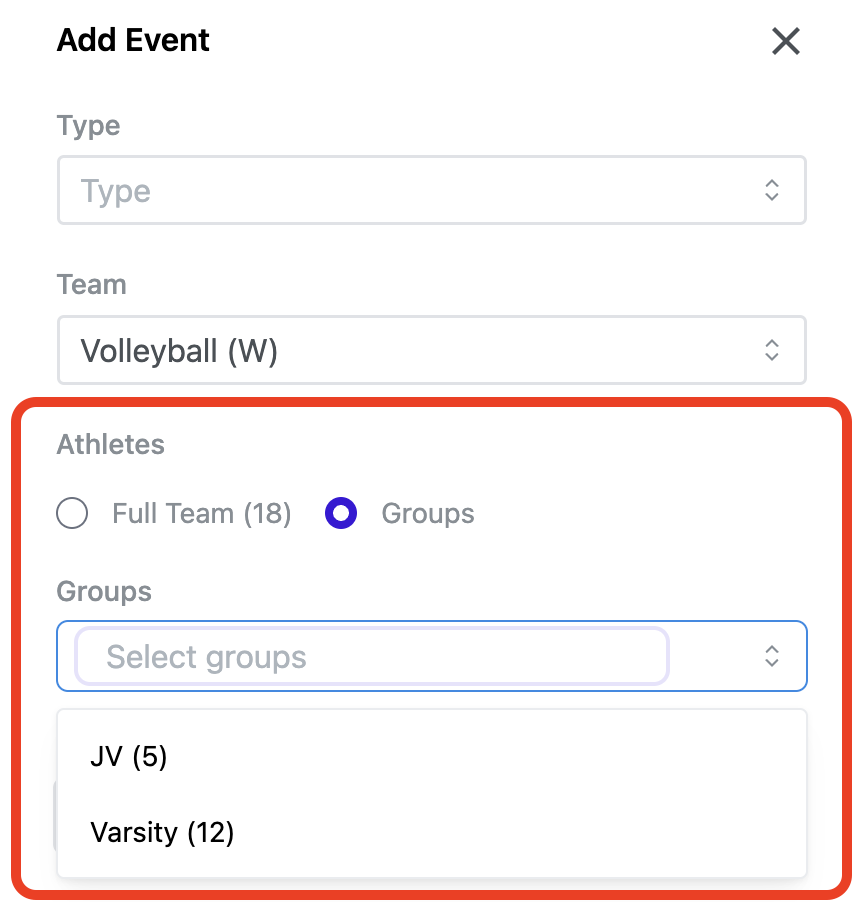This screenshot has height=902, width=862.
Task: Select the Full Team radio button
Action: pyautogui.click(x=73, y=514)
